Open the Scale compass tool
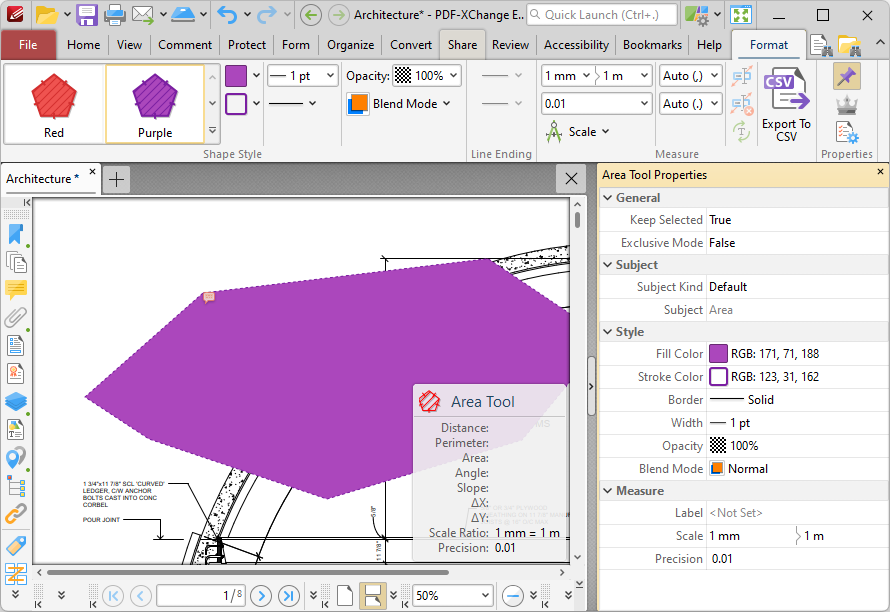This screenshot has height=612, width=890. coord(577,132)
